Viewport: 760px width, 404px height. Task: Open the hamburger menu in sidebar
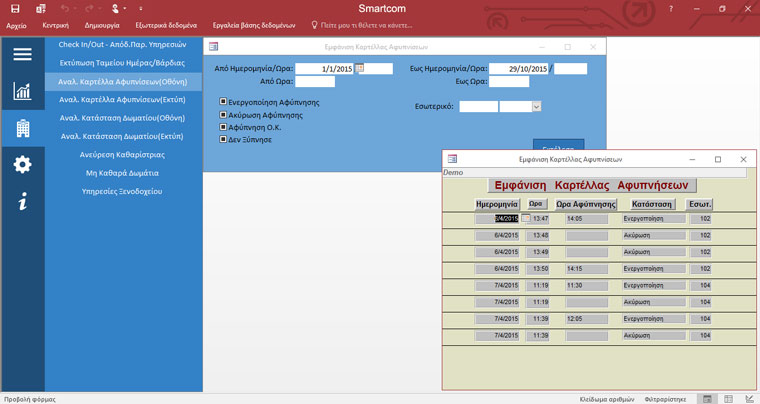(22, 55)
